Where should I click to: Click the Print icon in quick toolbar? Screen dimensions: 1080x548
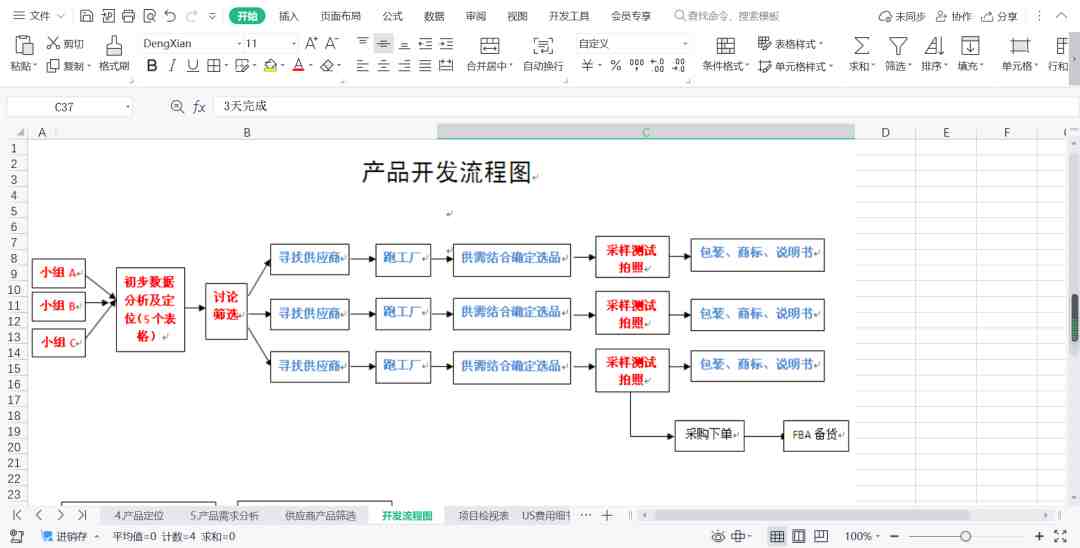128,16
